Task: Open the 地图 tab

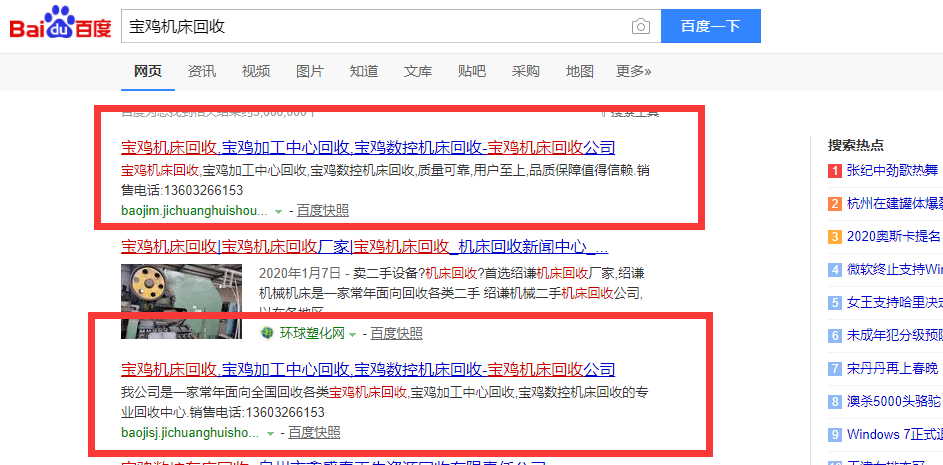Action: pos(580,71)
